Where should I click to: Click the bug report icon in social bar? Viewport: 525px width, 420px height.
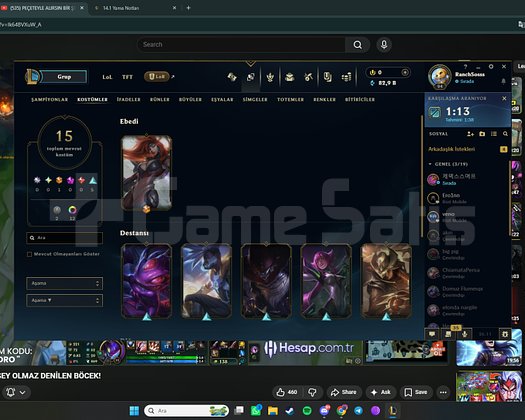pyautogui.click(x=505, y=334)
